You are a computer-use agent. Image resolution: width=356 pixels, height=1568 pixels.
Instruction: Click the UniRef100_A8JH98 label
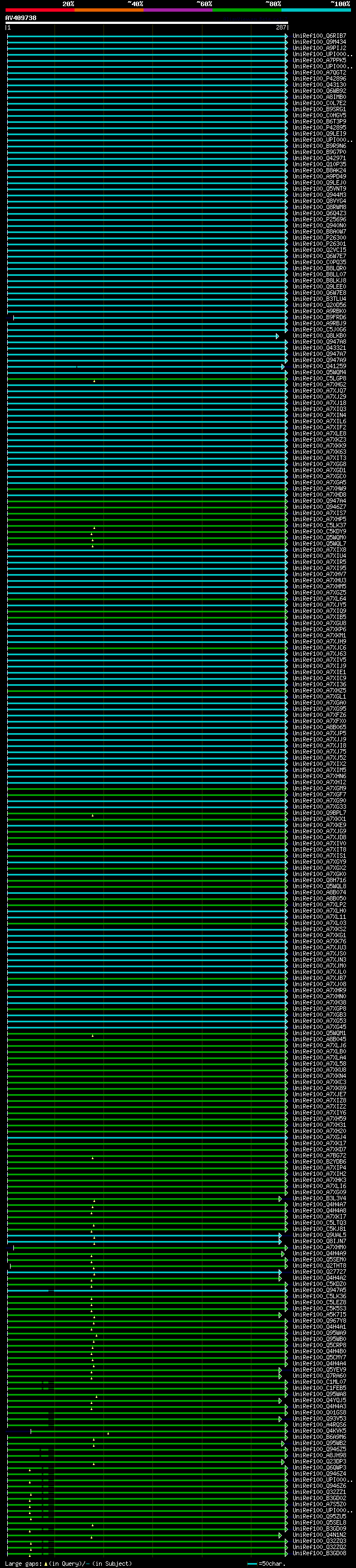(319, 1455)
